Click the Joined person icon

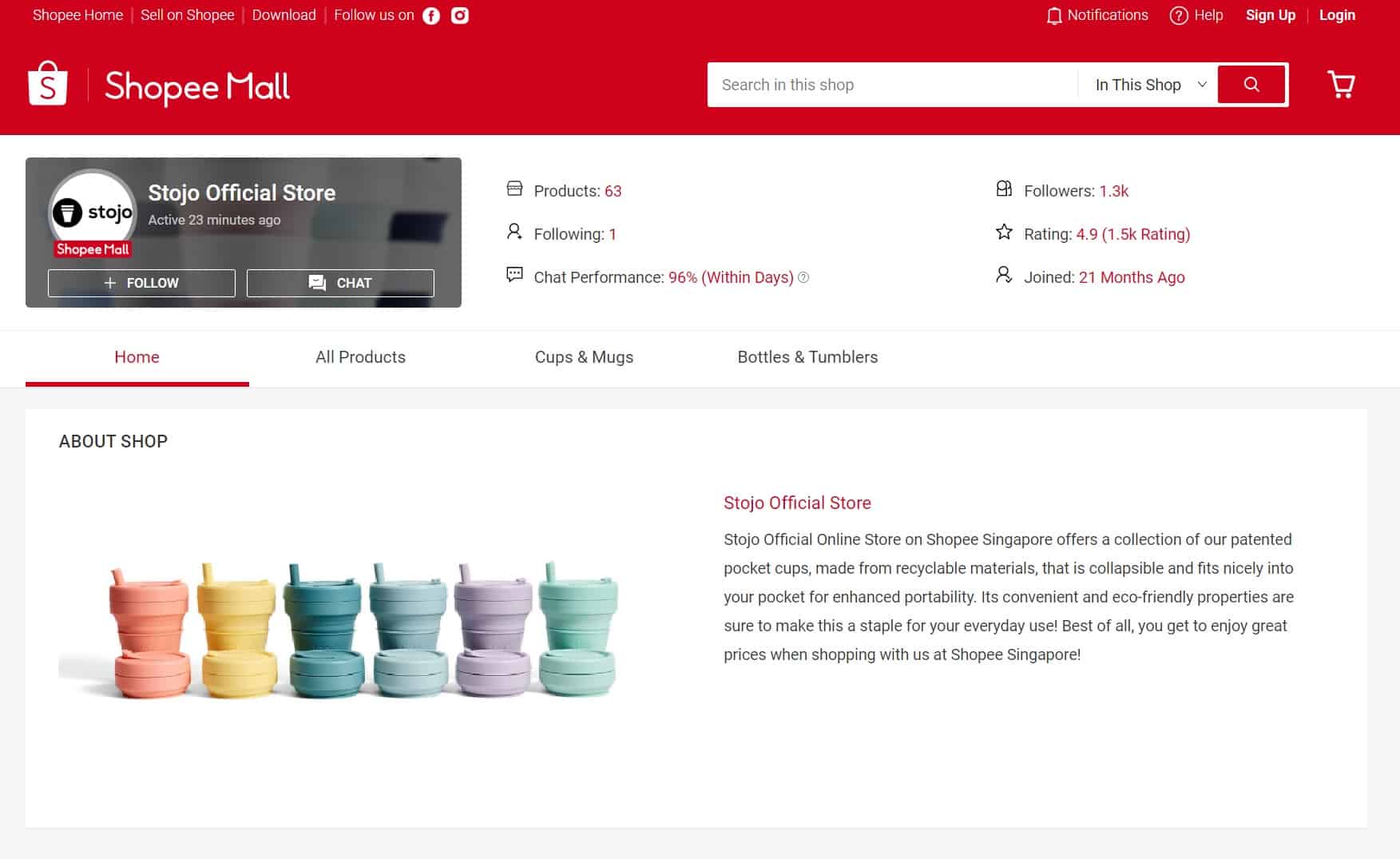click(x=1004, y=275)
